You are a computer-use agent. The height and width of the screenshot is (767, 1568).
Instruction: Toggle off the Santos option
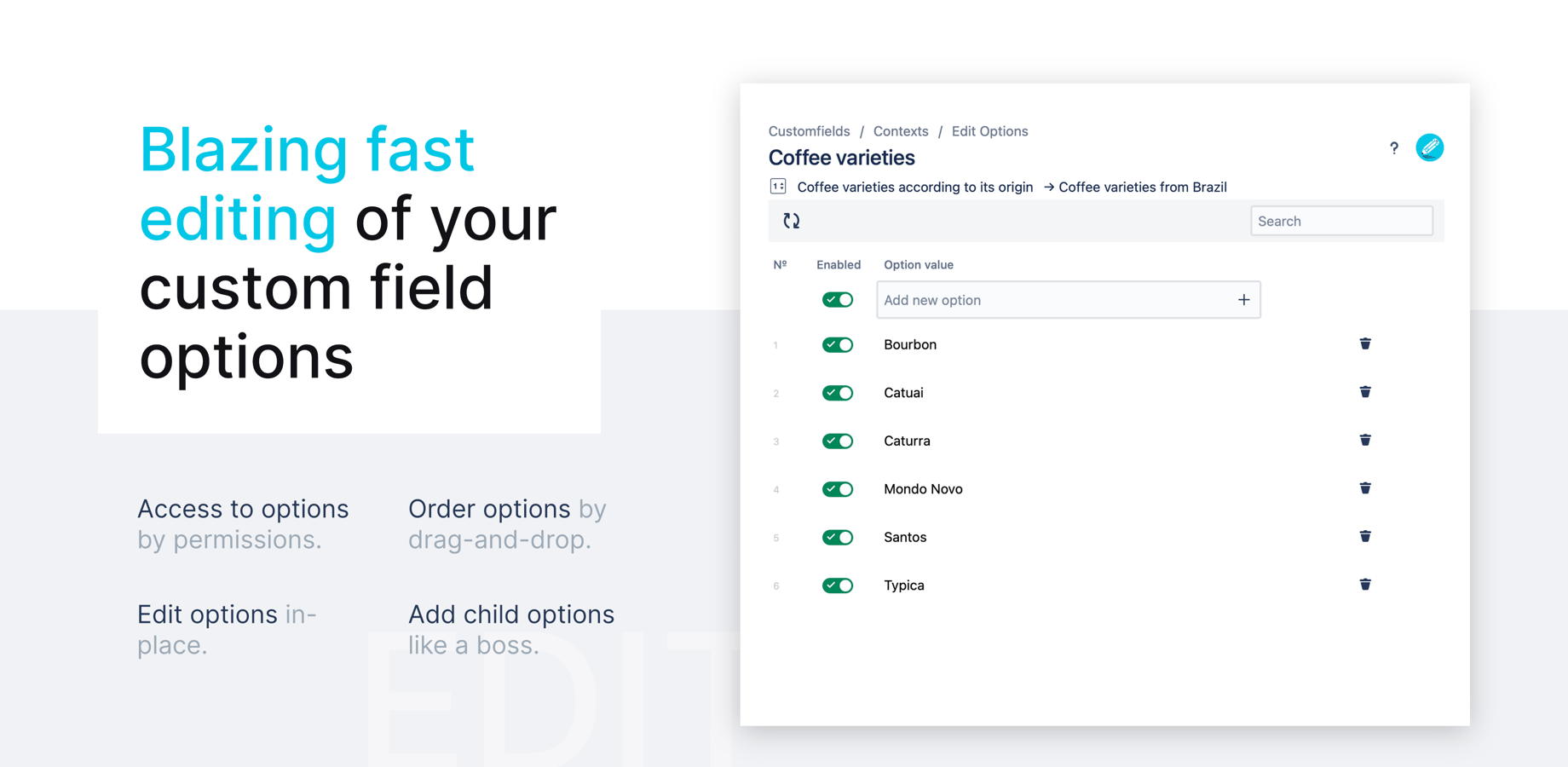click(x=838, y=538)
